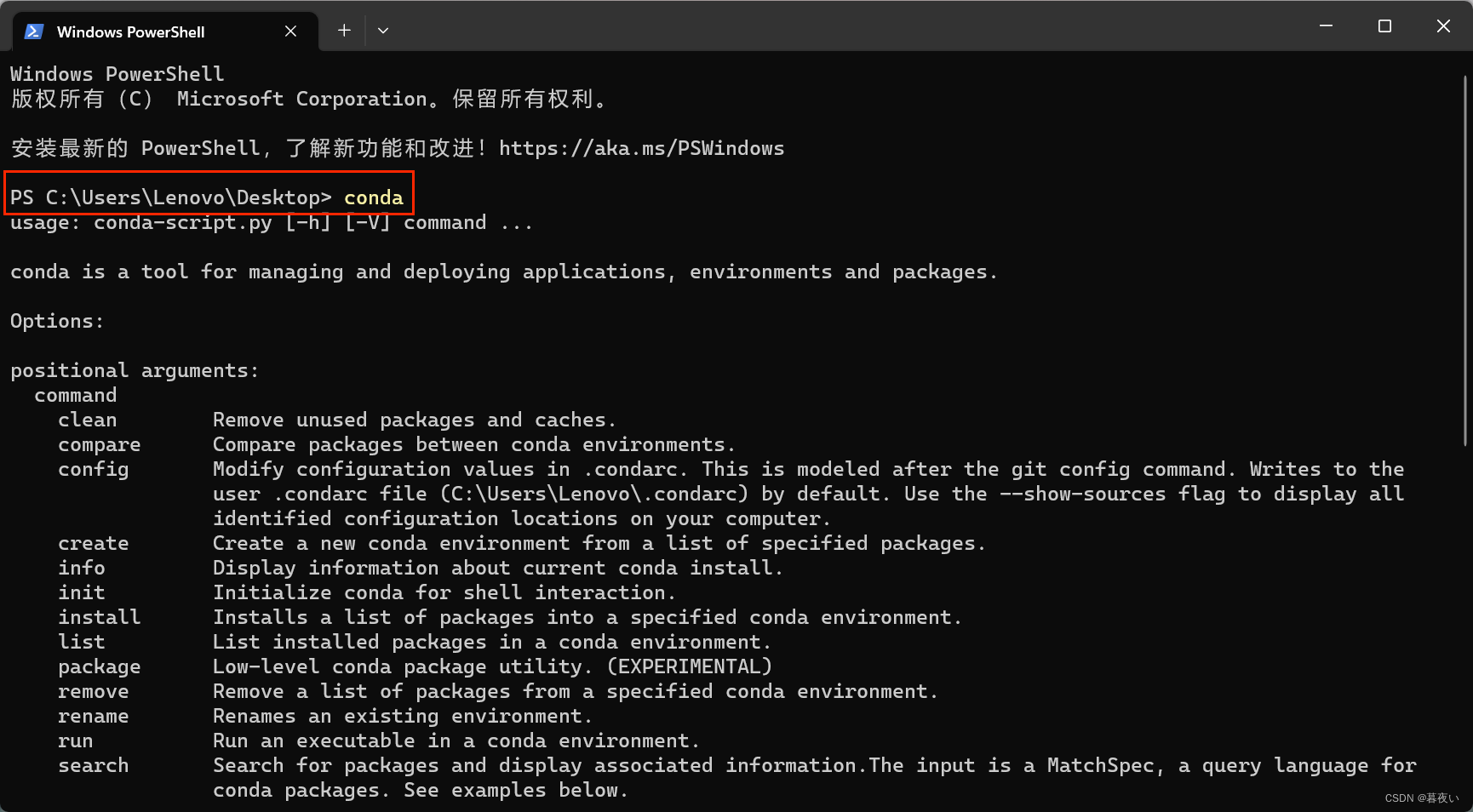Click 'Remove unused packages and caches.' description

415,420
